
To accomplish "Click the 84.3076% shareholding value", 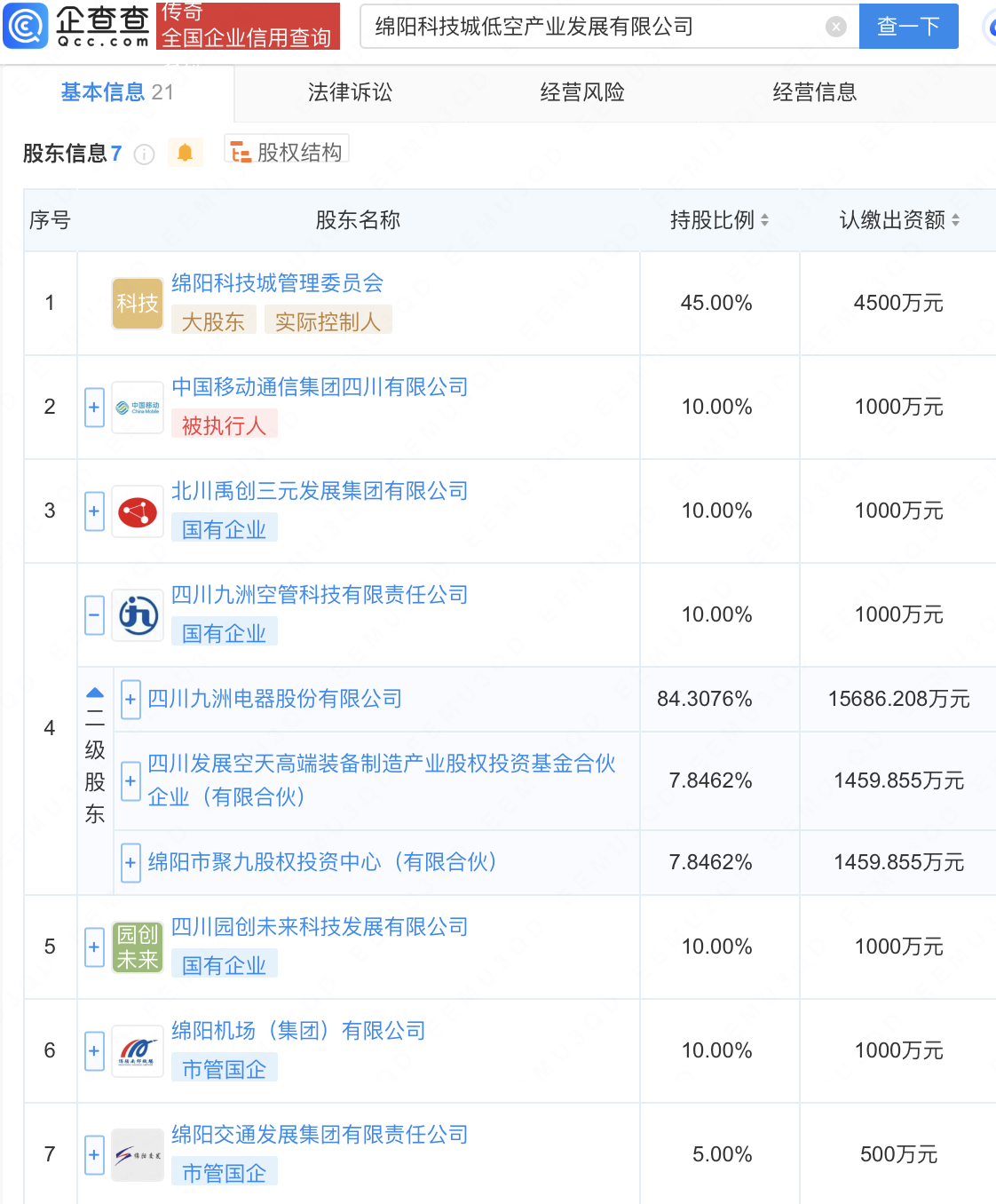I will point(705,700).
